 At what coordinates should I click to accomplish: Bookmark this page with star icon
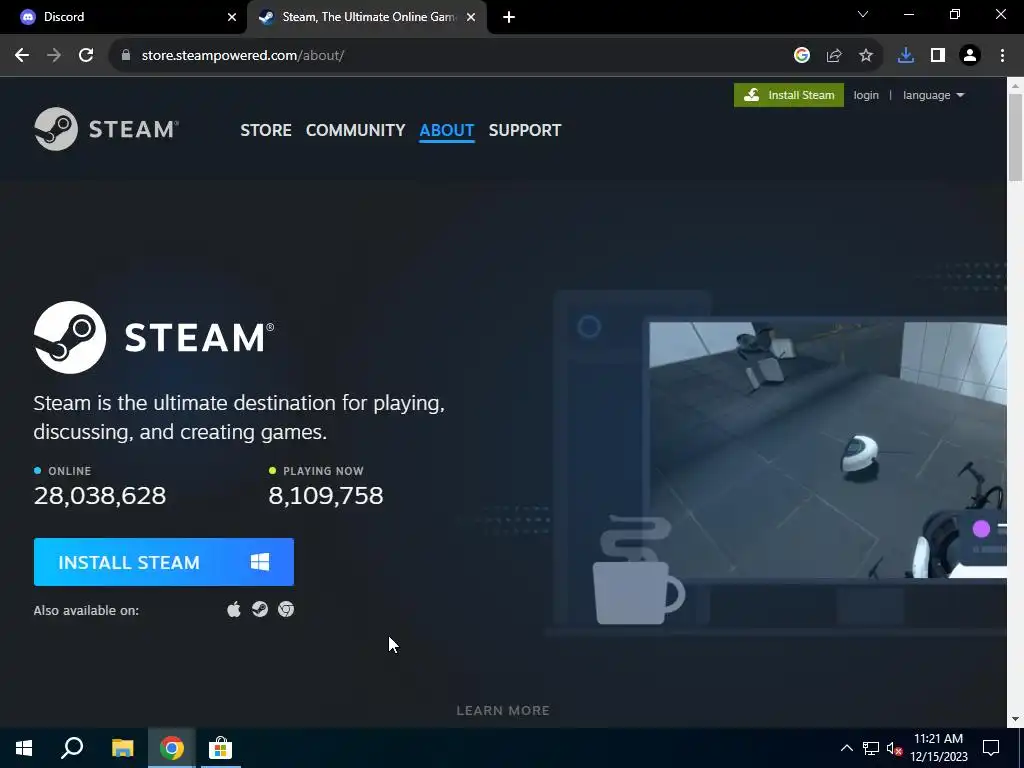[866, 56]
